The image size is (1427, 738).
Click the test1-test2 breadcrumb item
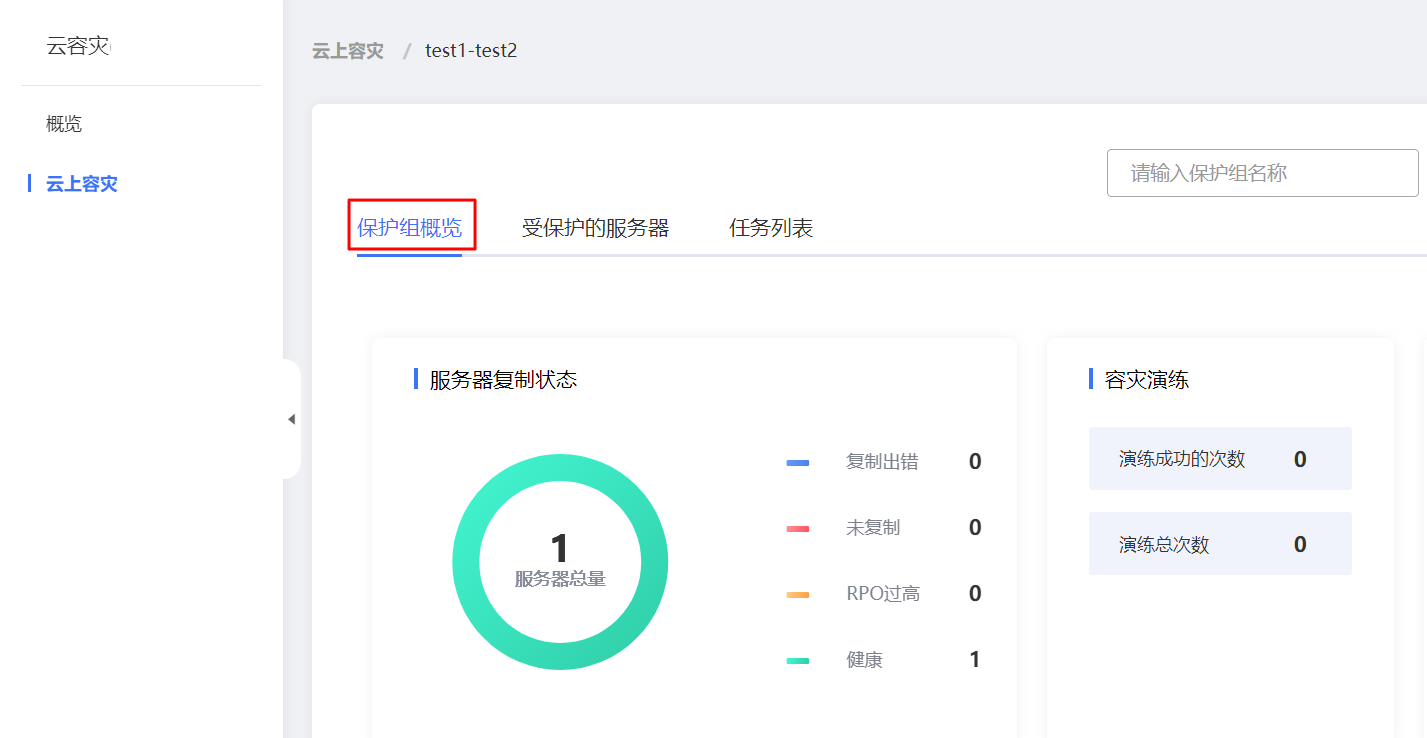[471, 51]
